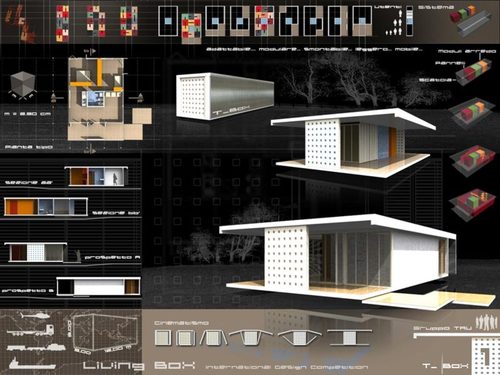Click the prospetto B elevation drawing

click(99, 286)
